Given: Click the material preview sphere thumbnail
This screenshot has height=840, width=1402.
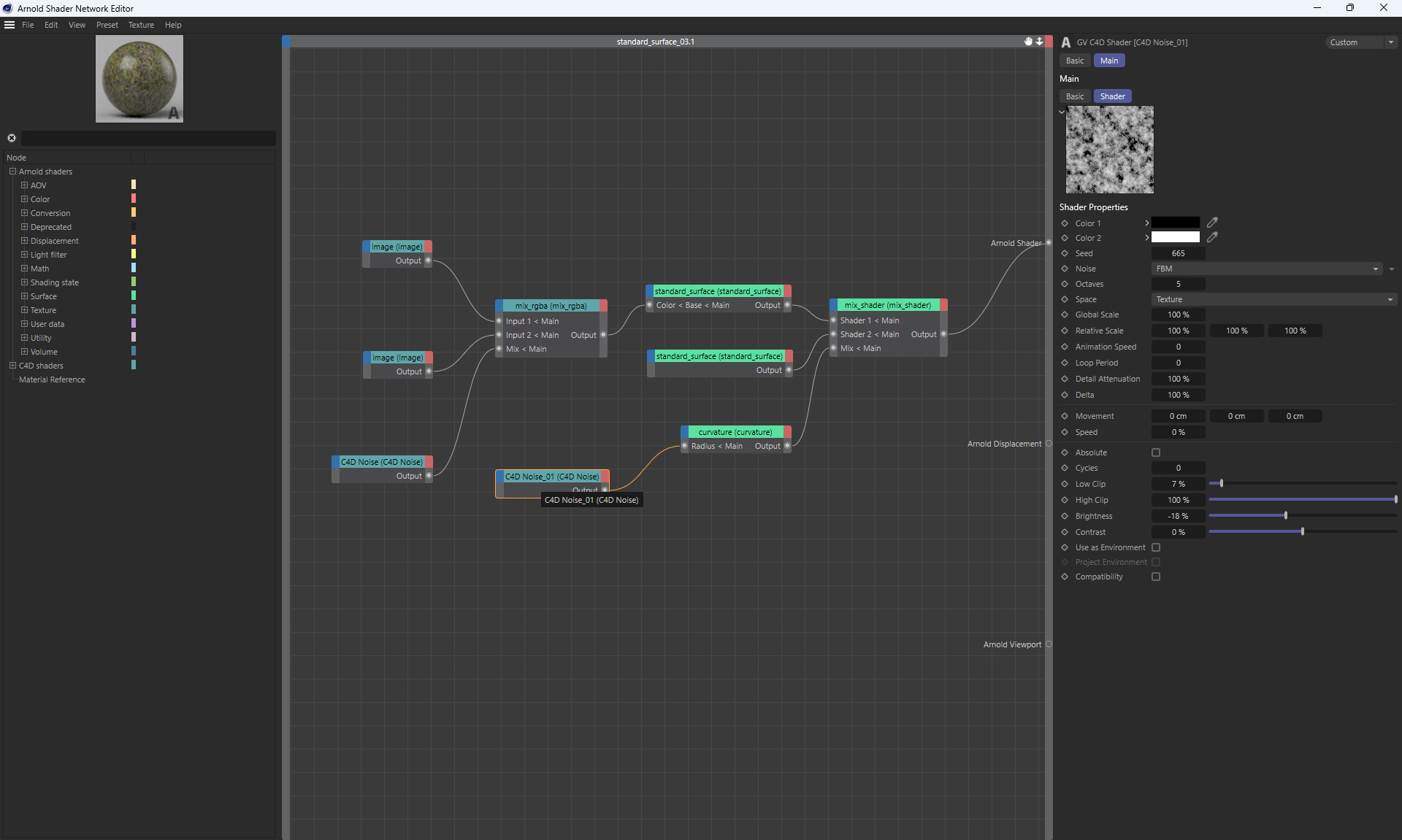Looking at the screenshot, I should (x=139, y=79).
